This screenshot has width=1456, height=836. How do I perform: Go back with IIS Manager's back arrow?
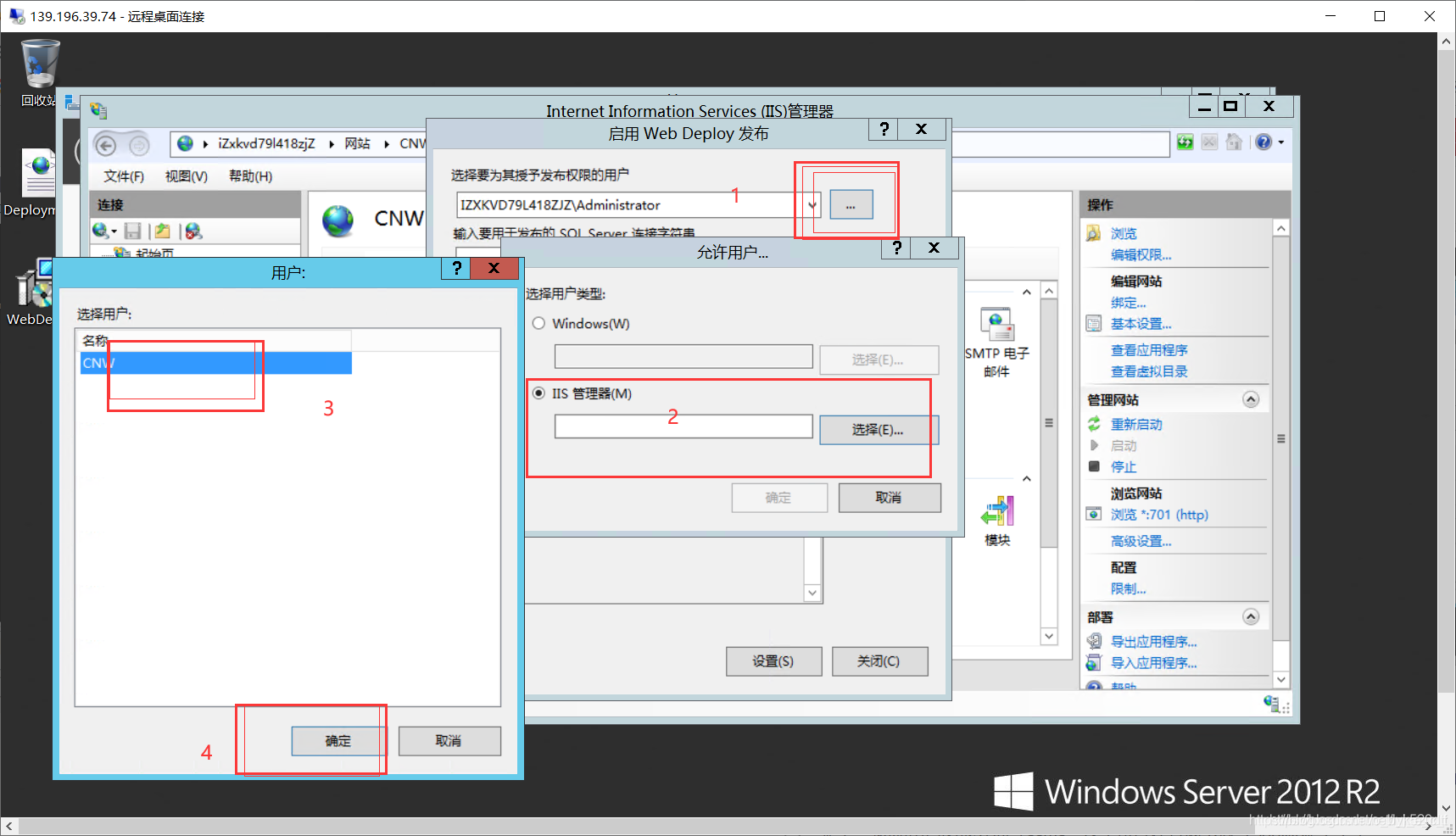106,145
